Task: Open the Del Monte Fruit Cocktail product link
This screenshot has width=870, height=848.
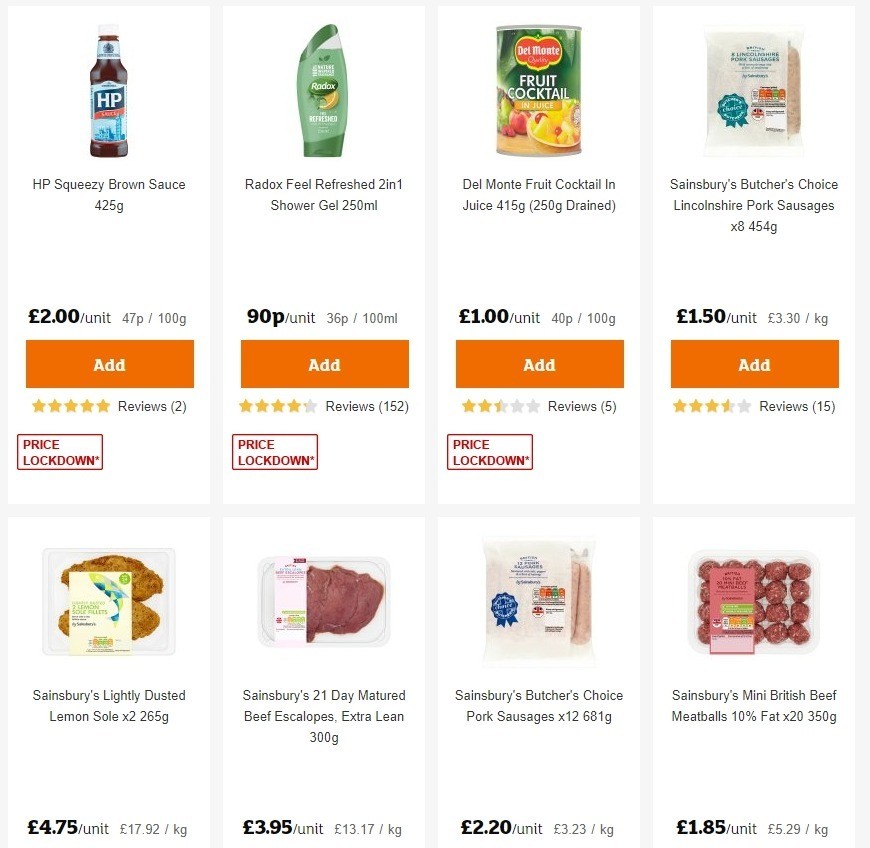Action: tap(539, 195)
